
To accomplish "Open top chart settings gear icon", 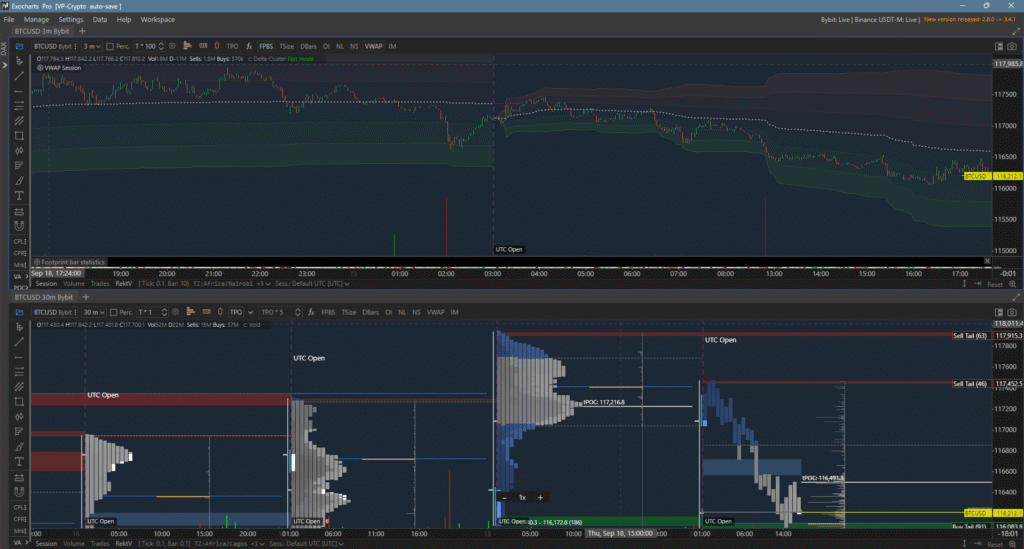I will (173, 46).
